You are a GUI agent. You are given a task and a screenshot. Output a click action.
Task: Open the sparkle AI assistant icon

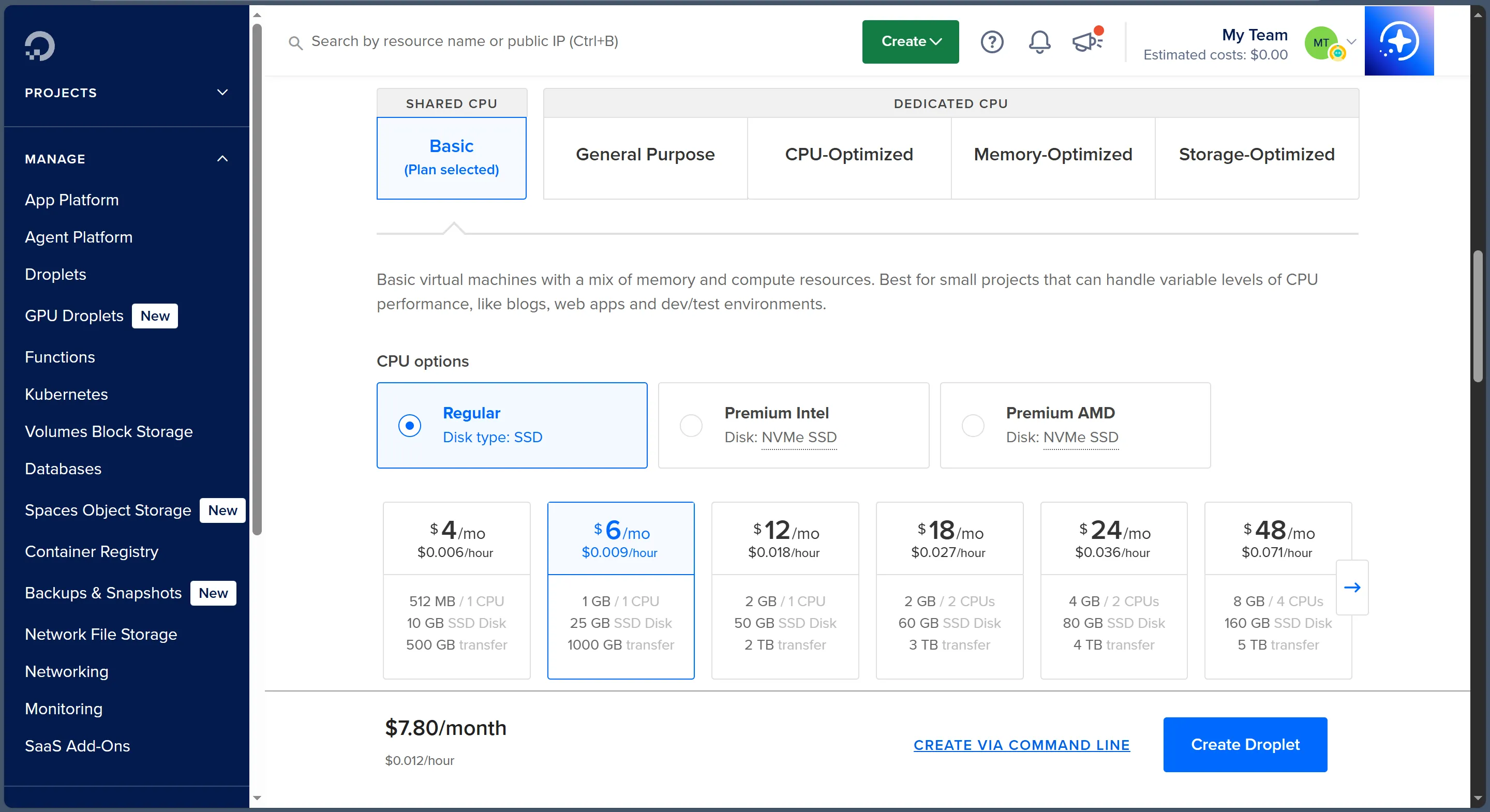(x=1398, y=41)
